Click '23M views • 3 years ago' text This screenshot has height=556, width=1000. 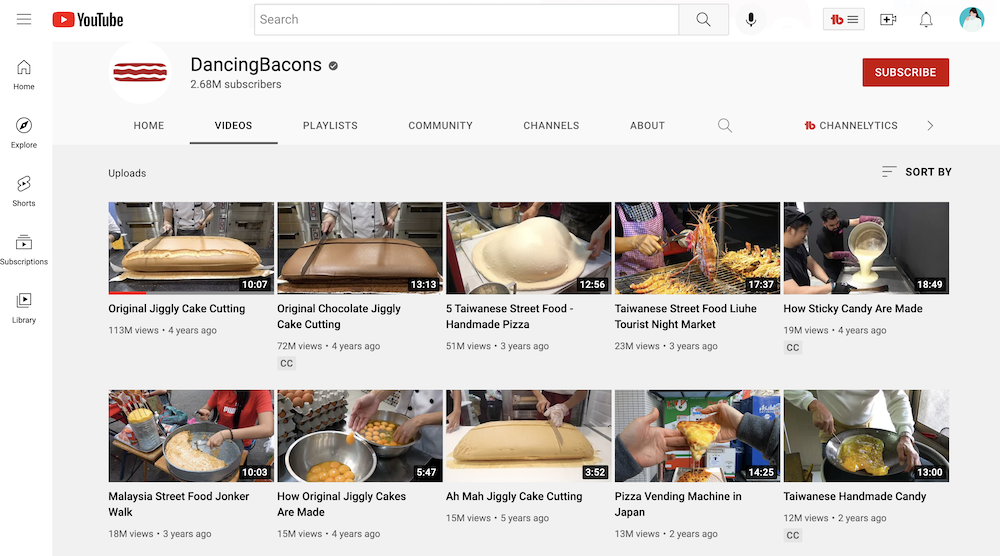[x=666, y=346]
